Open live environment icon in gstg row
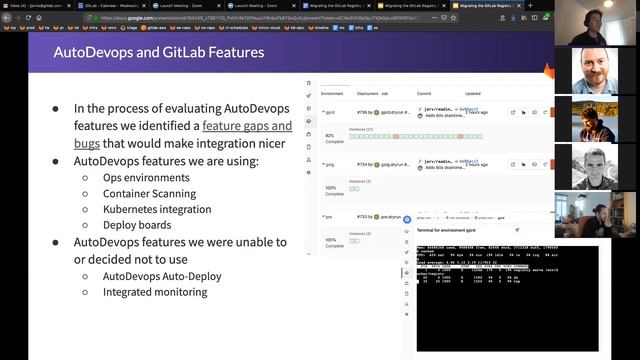The height and width of the screenshot is (360, 640). (513, 164)
